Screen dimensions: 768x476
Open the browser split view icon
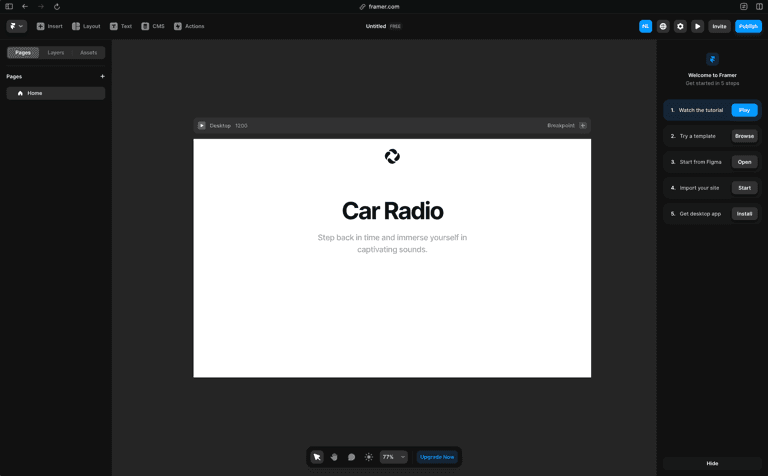tap(759, 6)
